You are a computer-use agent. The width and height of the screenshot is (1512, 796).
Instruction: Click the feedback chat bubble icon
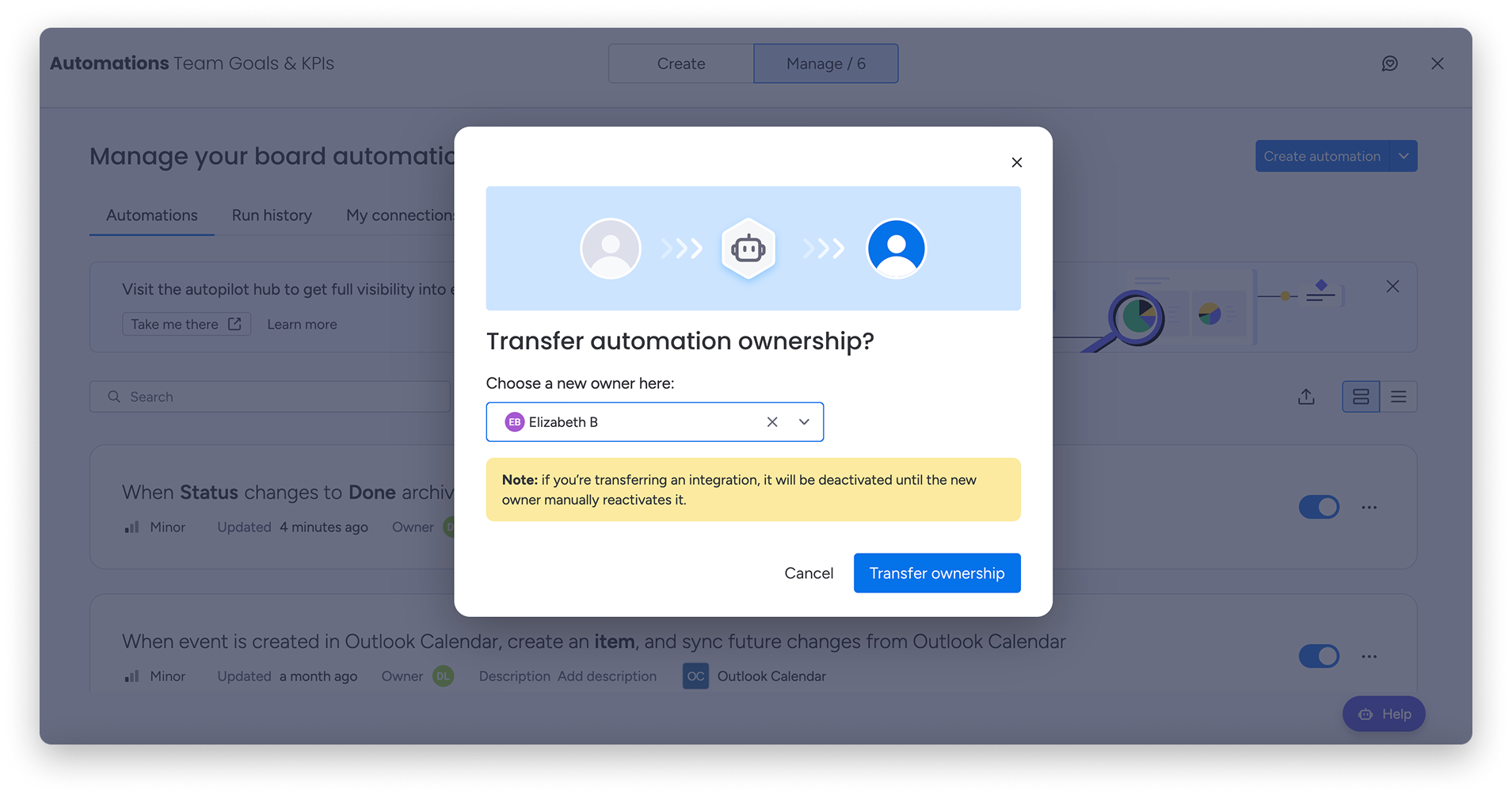[x=1389, y=63]
